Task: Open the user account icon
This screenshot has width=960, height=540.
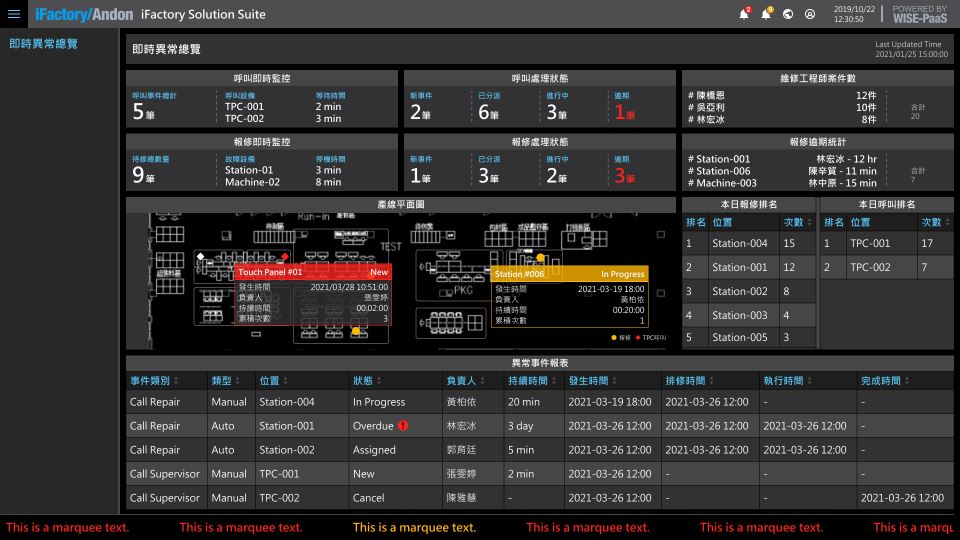Action: (x=810, y=14)
